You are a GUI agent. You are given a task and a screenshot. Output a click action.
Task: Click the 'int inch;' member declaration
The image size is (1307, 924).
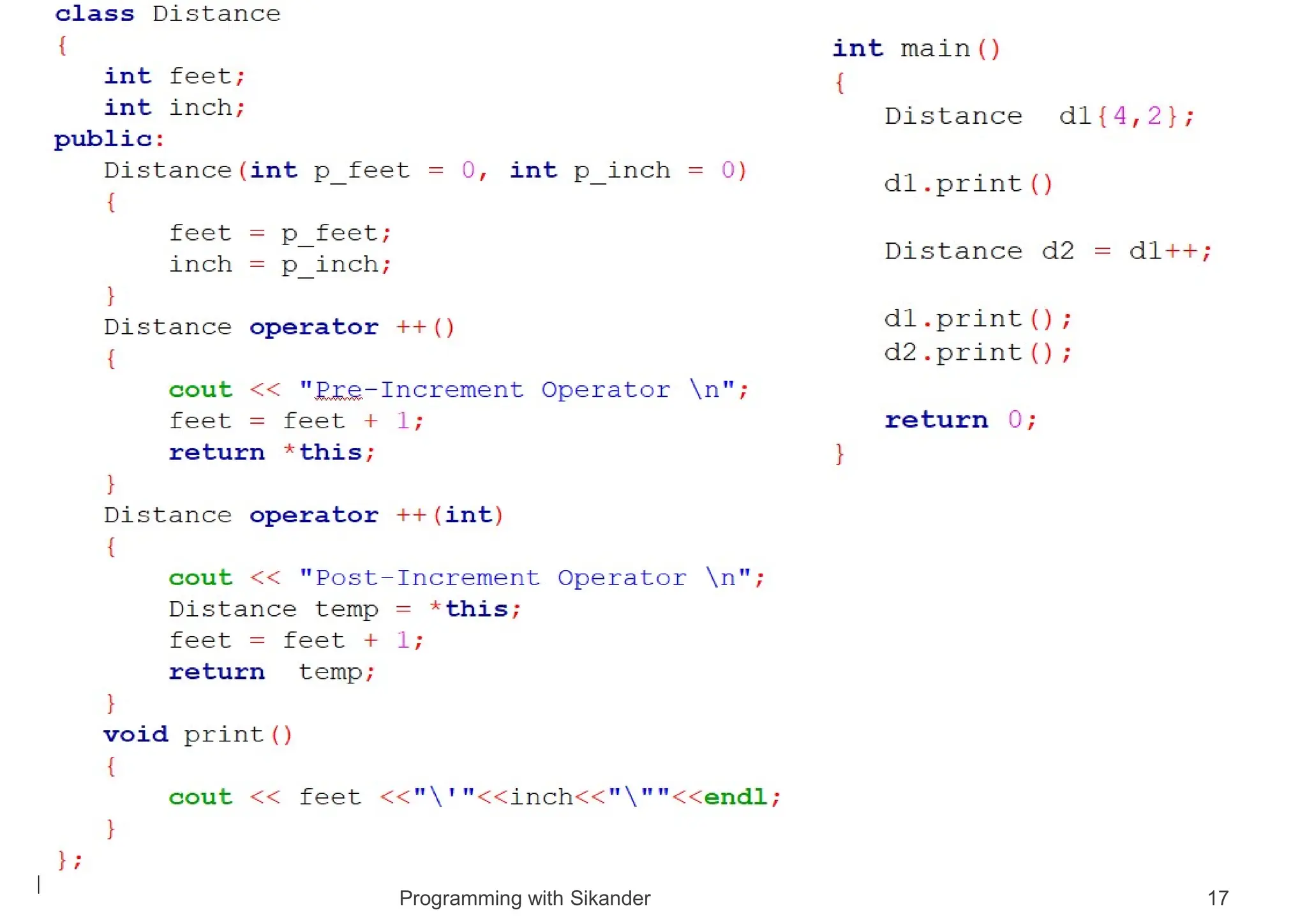point(174,108)
